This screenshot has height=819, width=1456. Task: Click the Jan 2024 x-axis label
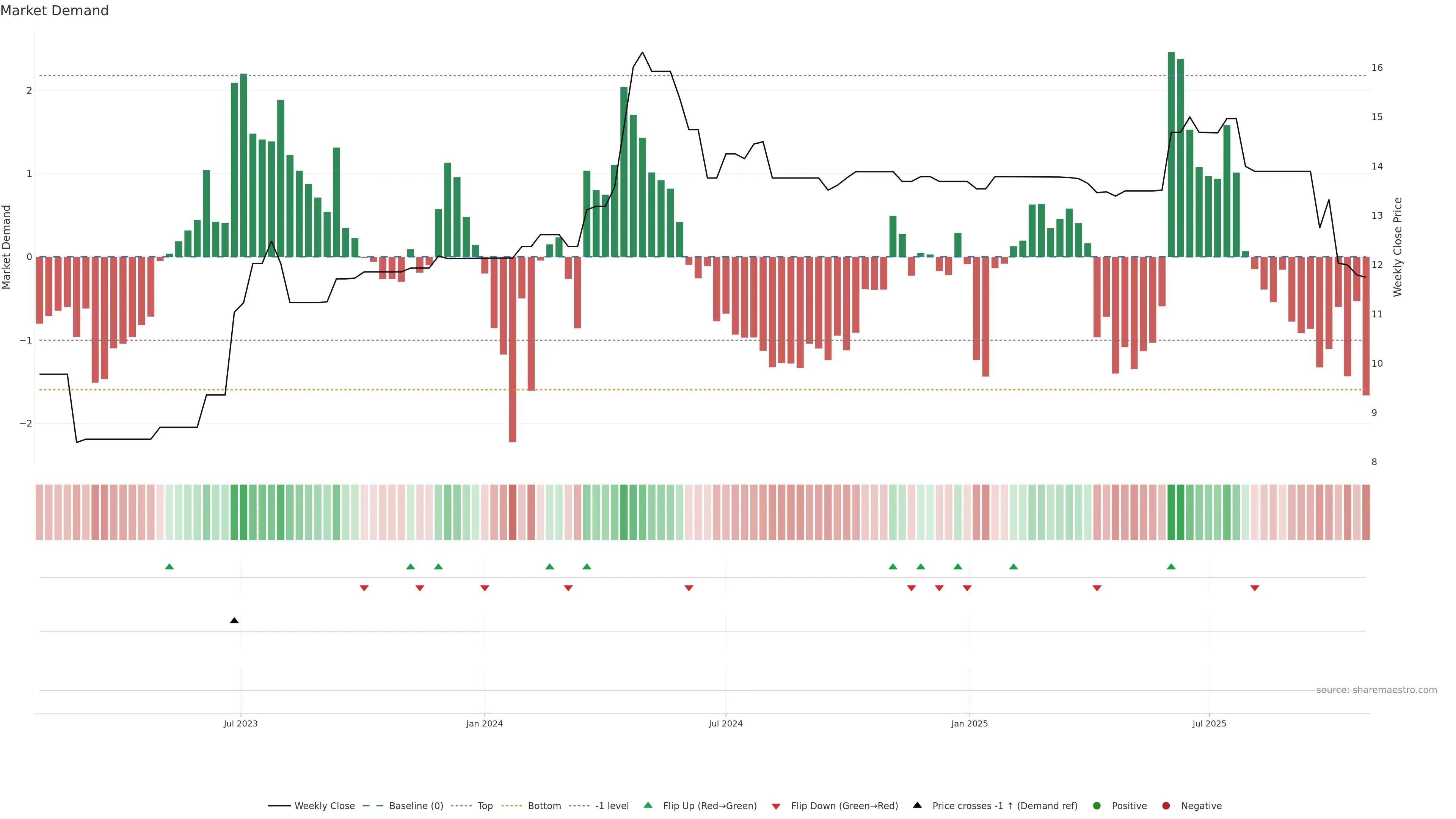pos(485,723)
